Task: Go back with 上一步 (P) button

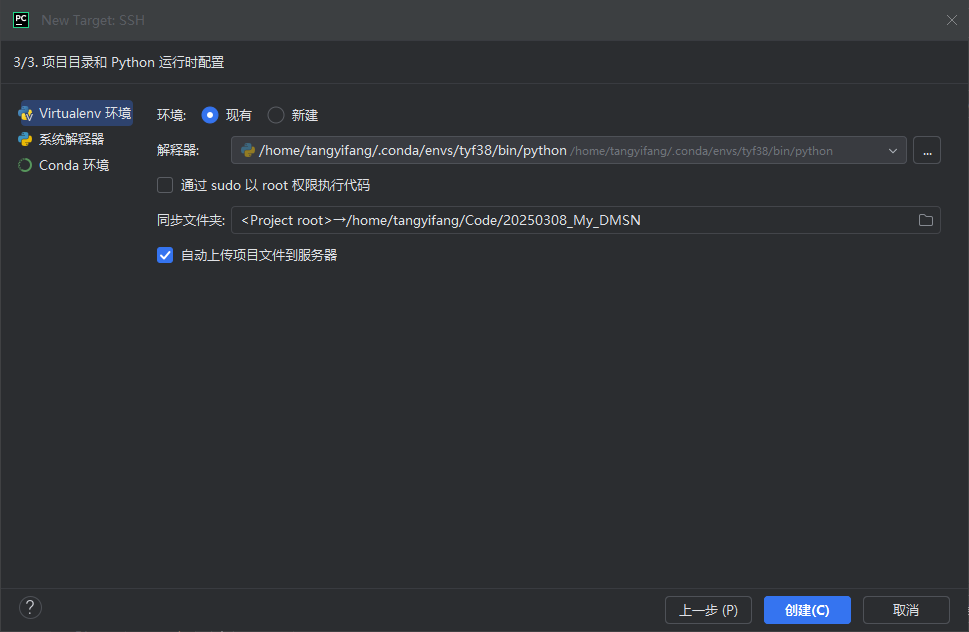Action: 708,610
